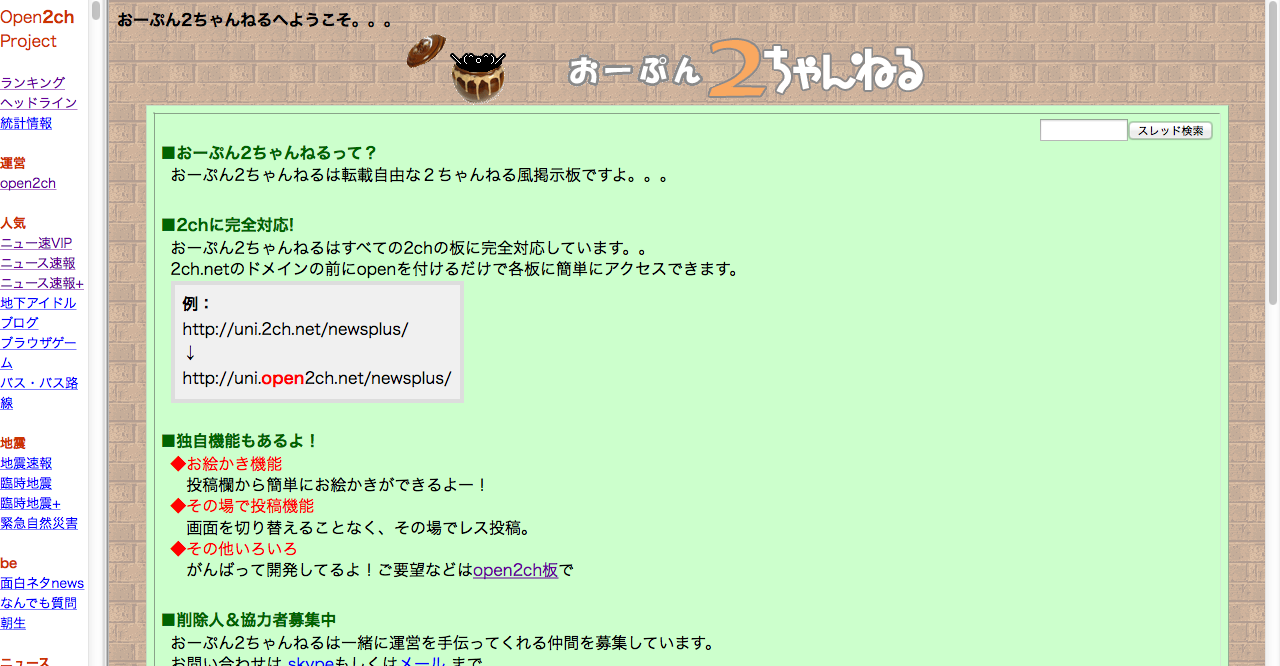Open the ランキング link in sidebar

point(33,83)
